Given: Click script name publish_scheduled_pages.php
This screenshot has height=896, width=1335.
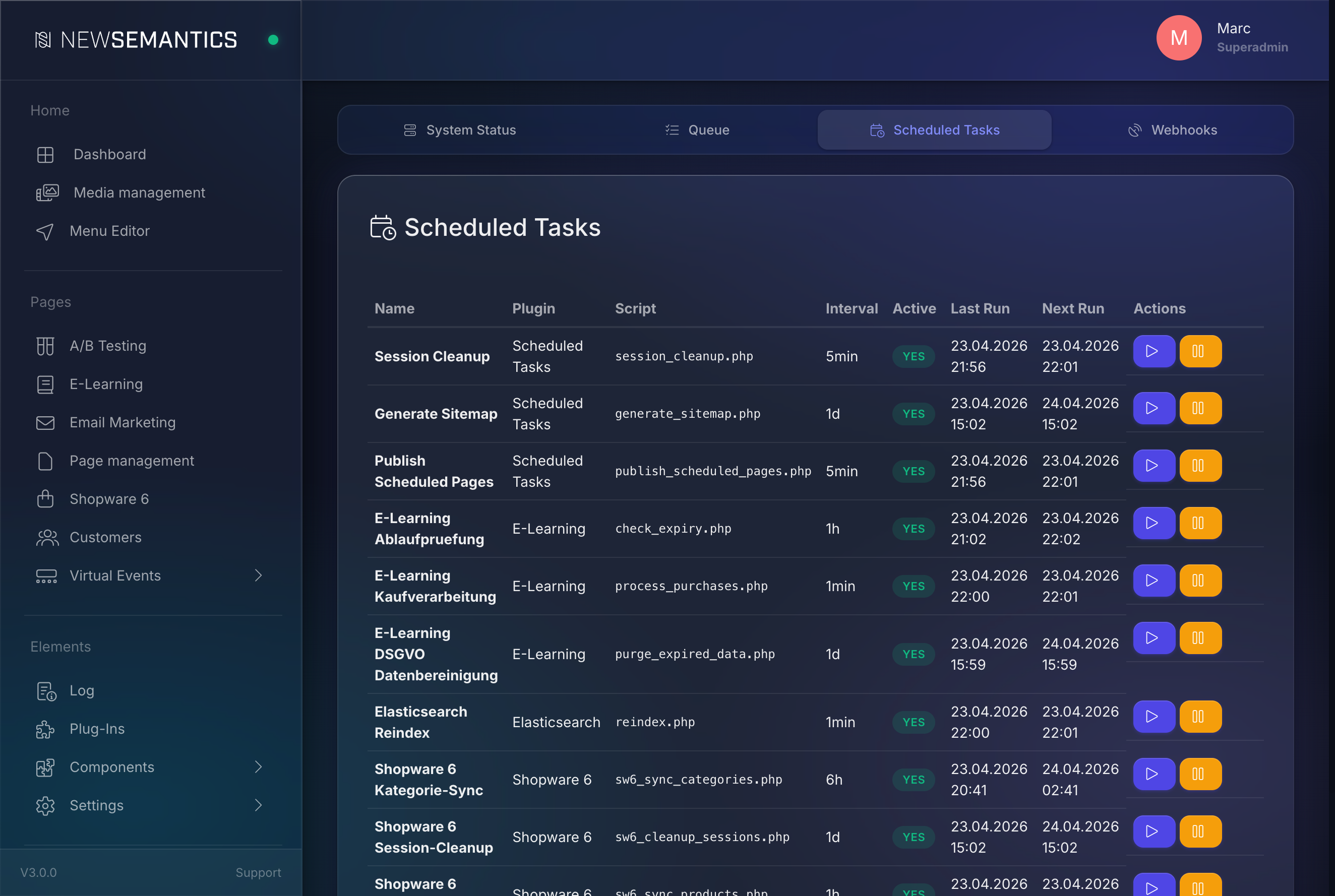Looking at the screenshot, I should [713, 471].
